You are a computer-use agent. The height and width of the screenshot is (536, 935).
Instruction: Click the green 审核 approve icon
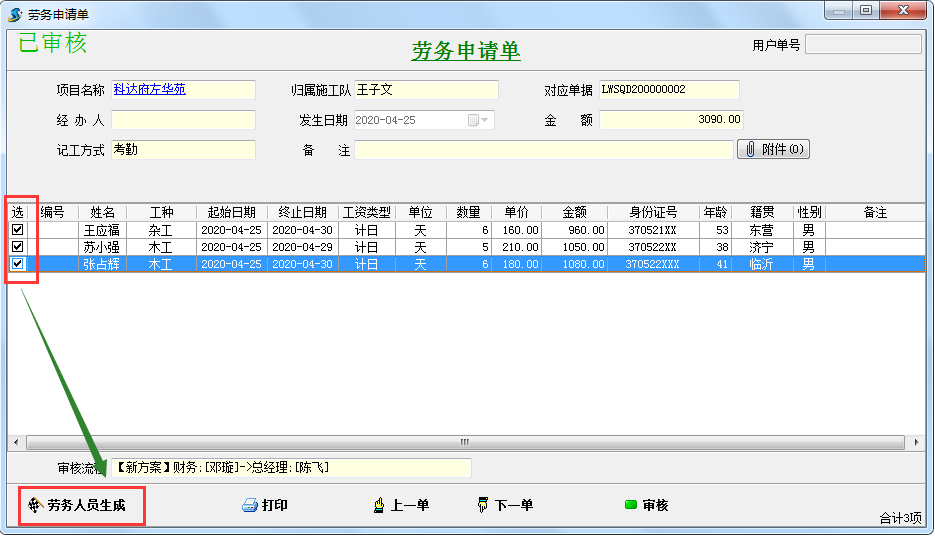[630, 506]
